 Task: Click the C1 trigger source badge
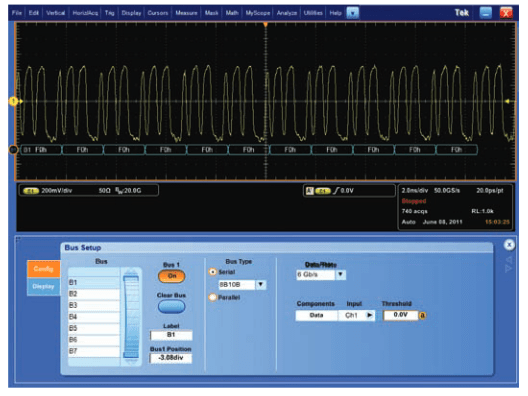click(323, 191)
